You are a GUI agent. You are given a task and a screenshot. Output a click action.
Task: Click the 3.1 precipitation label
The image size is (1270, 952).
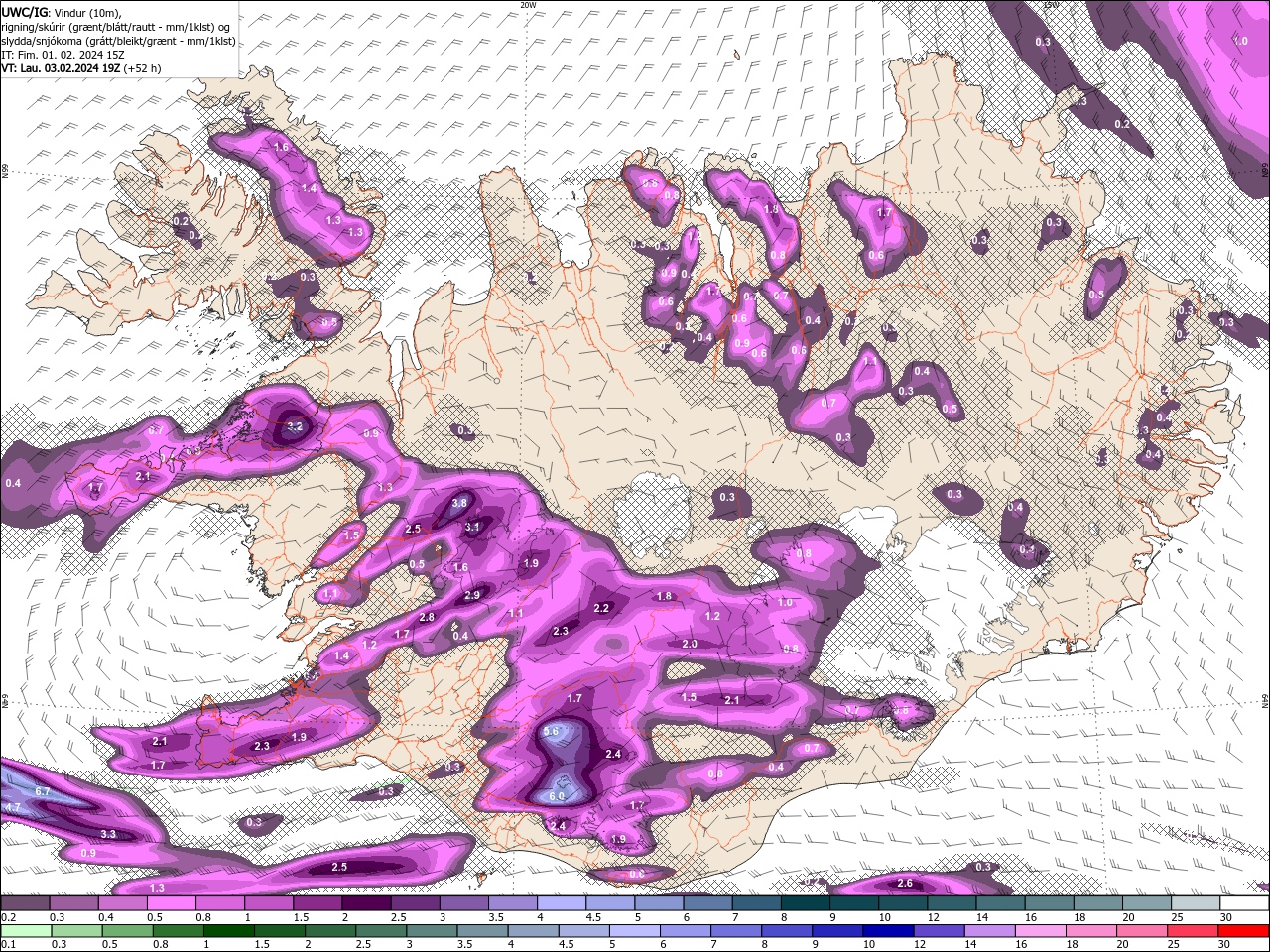473,527
